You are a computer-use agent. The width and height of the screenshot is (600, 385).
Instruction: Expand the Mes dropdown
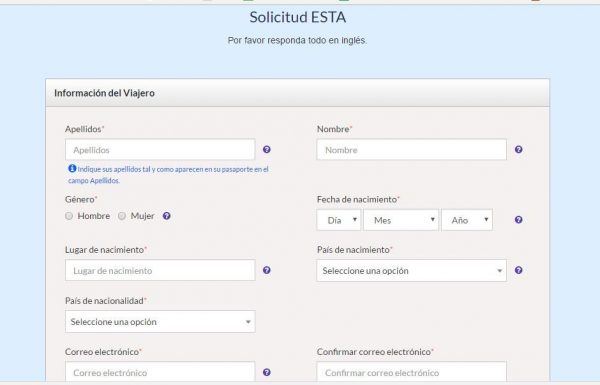401,220
